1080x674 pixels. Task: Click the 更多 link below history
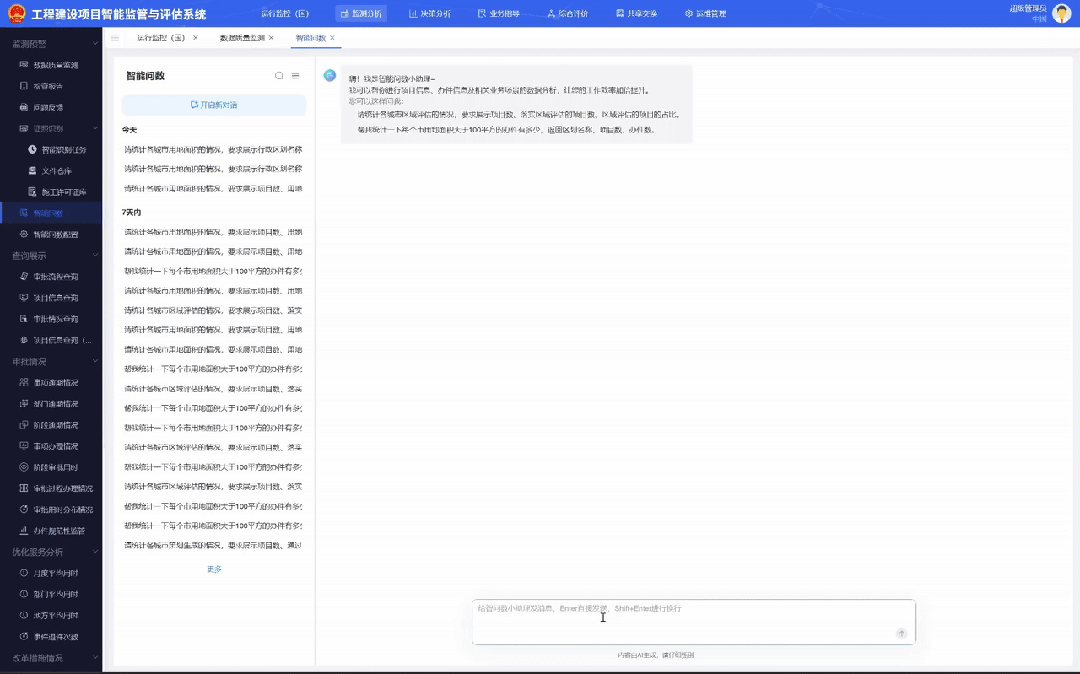tap(214, 569)
